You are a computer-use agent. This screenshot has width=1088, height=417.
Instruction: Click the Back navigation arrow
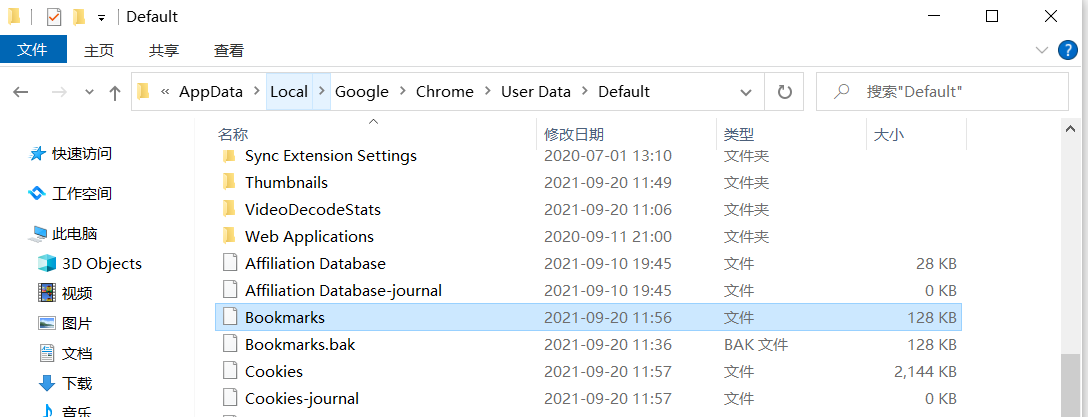click(x=21, y=92)
